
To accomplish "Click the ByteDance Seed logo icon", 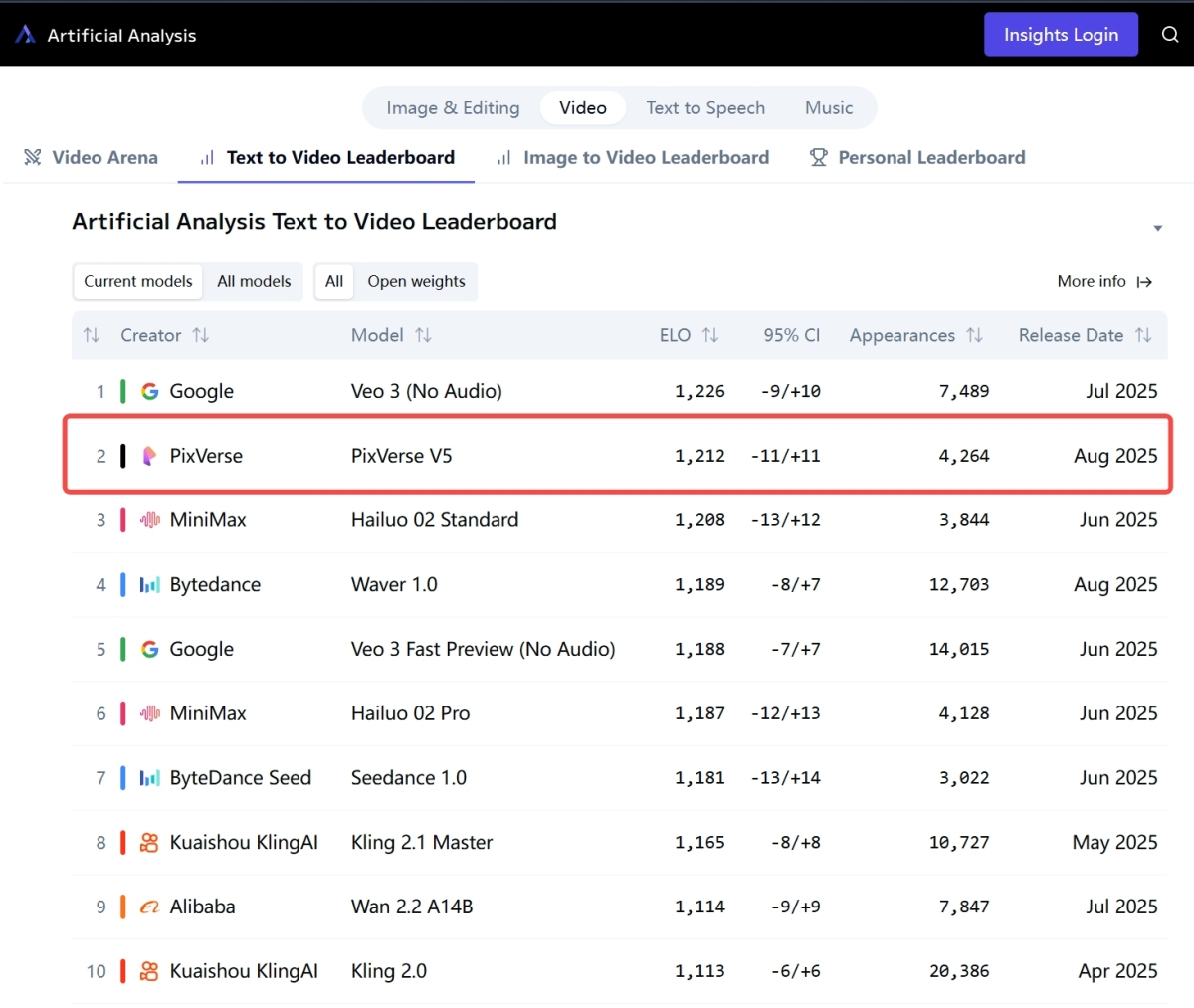I will pyautogui.click(x=150, y=778).
